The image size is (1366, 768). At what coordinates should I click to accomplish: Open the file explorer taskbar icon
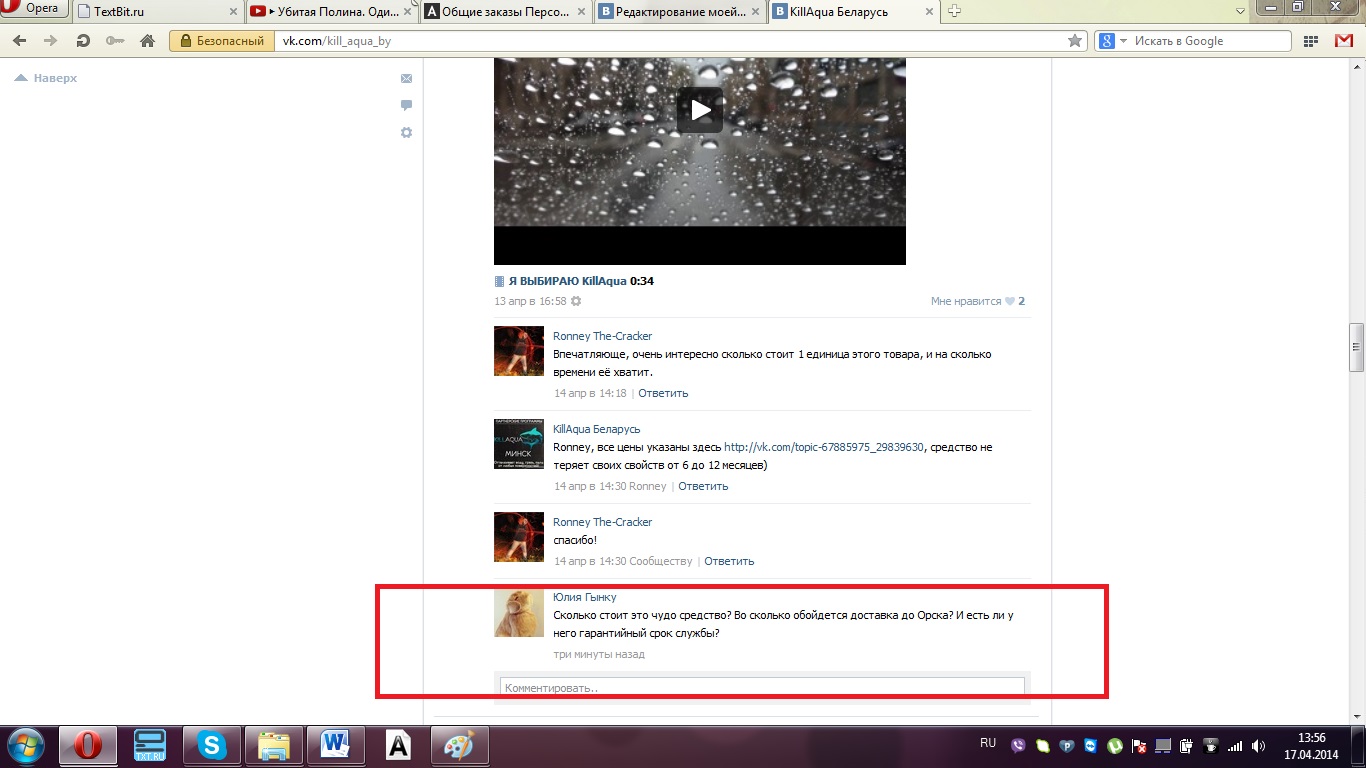click(x=274, y=746)
